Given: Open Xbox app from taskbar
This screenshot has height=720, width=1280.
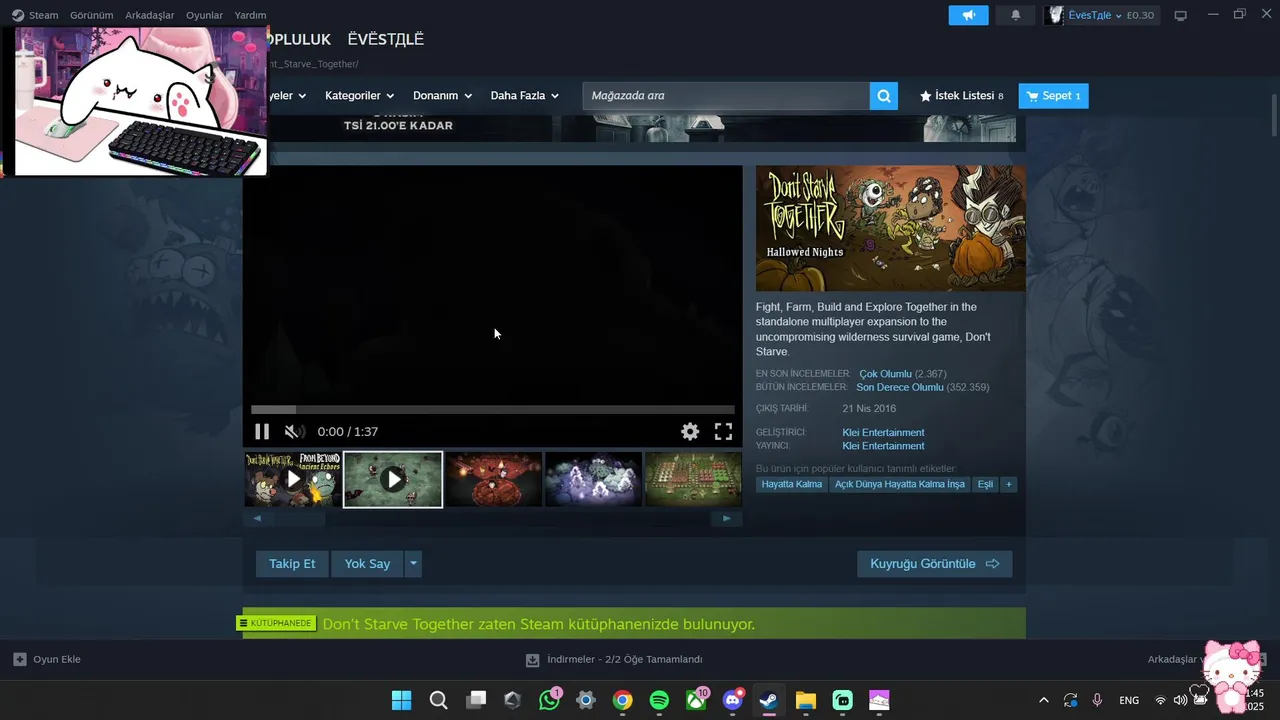Looking at the screenshot, I should tap(696, 700).
